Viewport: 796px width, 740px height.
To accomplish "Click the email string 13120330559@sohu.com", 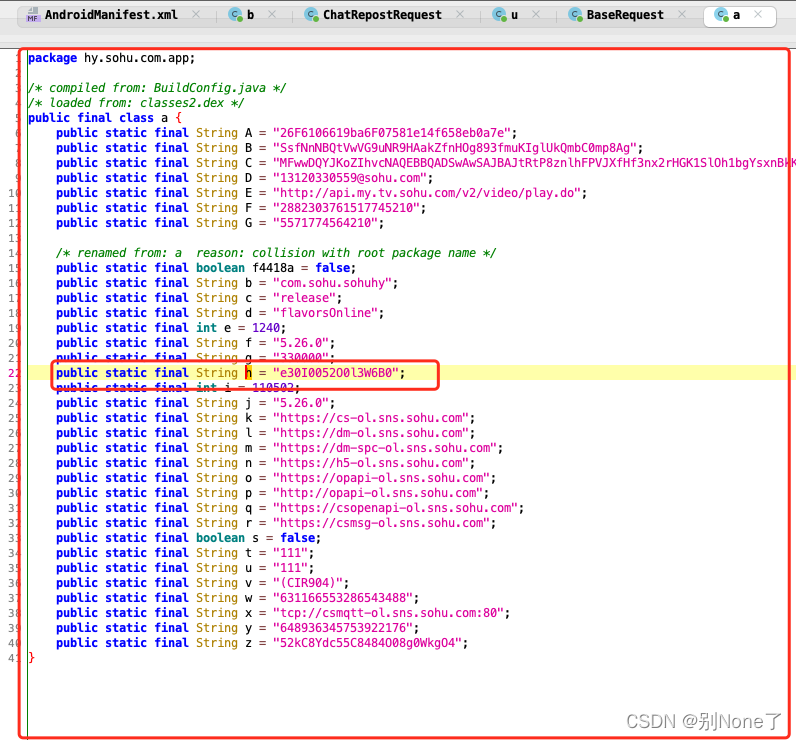I will point(349,178).
